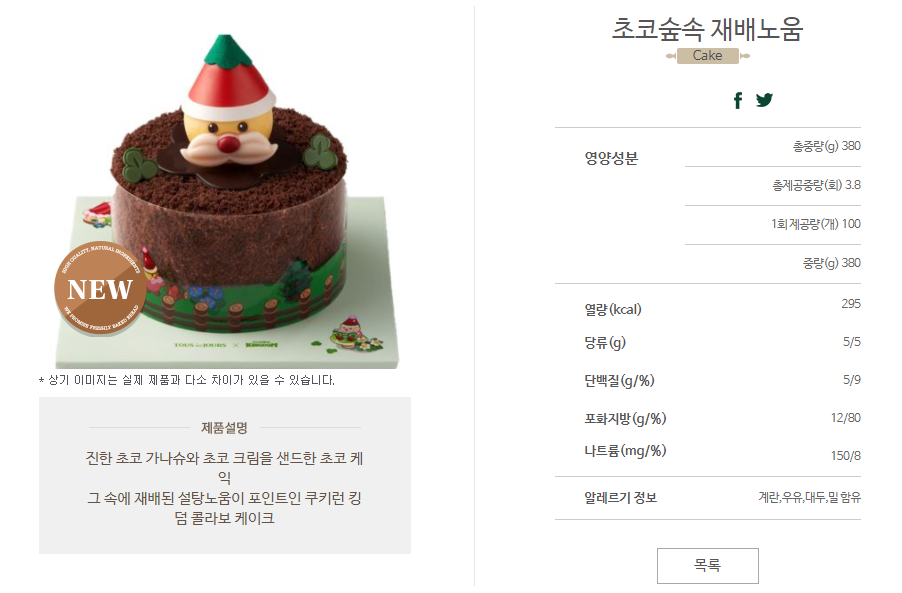902x593 pixels.
Task: Click the 총중량(g) 380 value
Action: [x=827, y=146]
